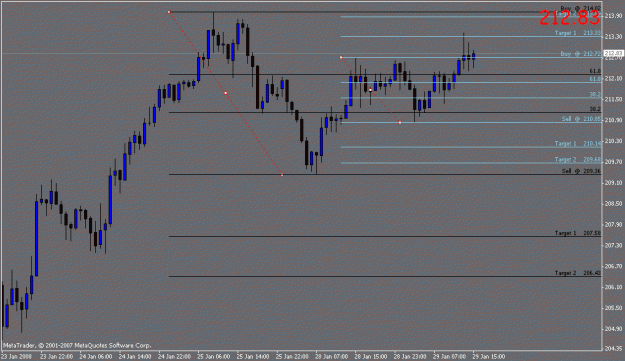Click '25 Jan 14:00' on the time axis
Screen dimensions: 625x361
tap(253, 356)
